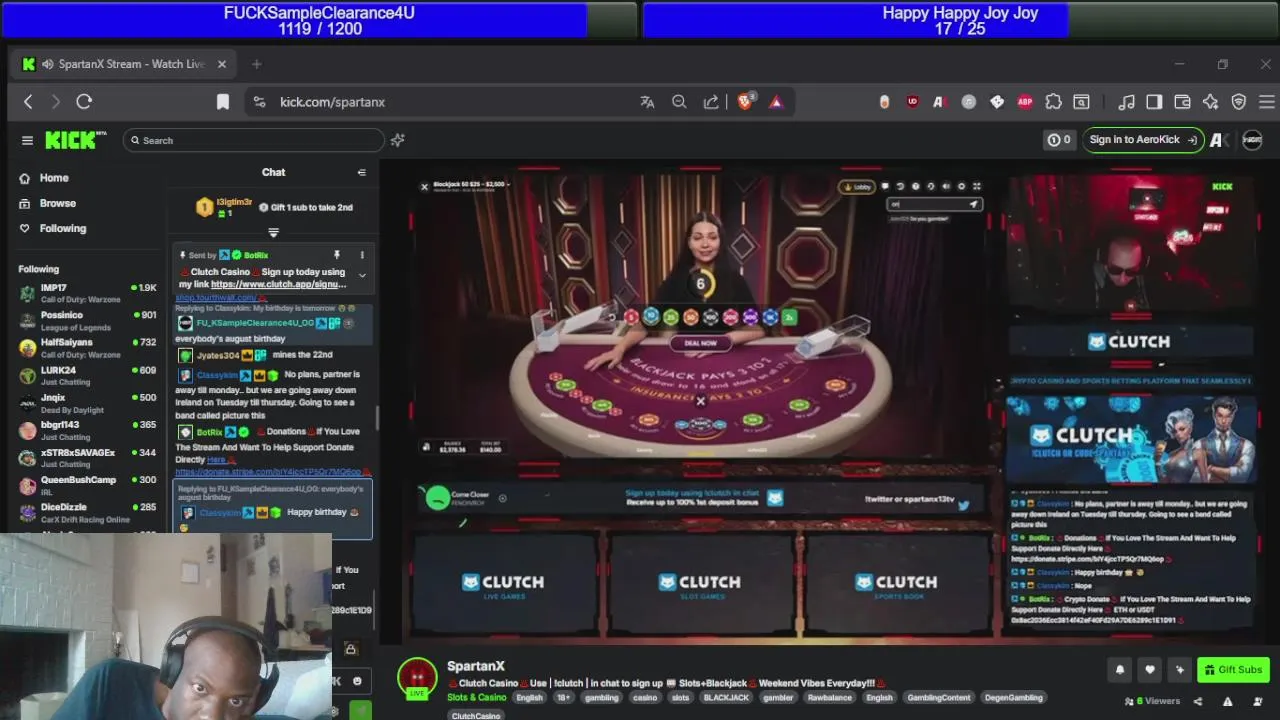Click the Jyates304 username in chat
Screen dimensions: 1280x720
[x=218, y=355]
